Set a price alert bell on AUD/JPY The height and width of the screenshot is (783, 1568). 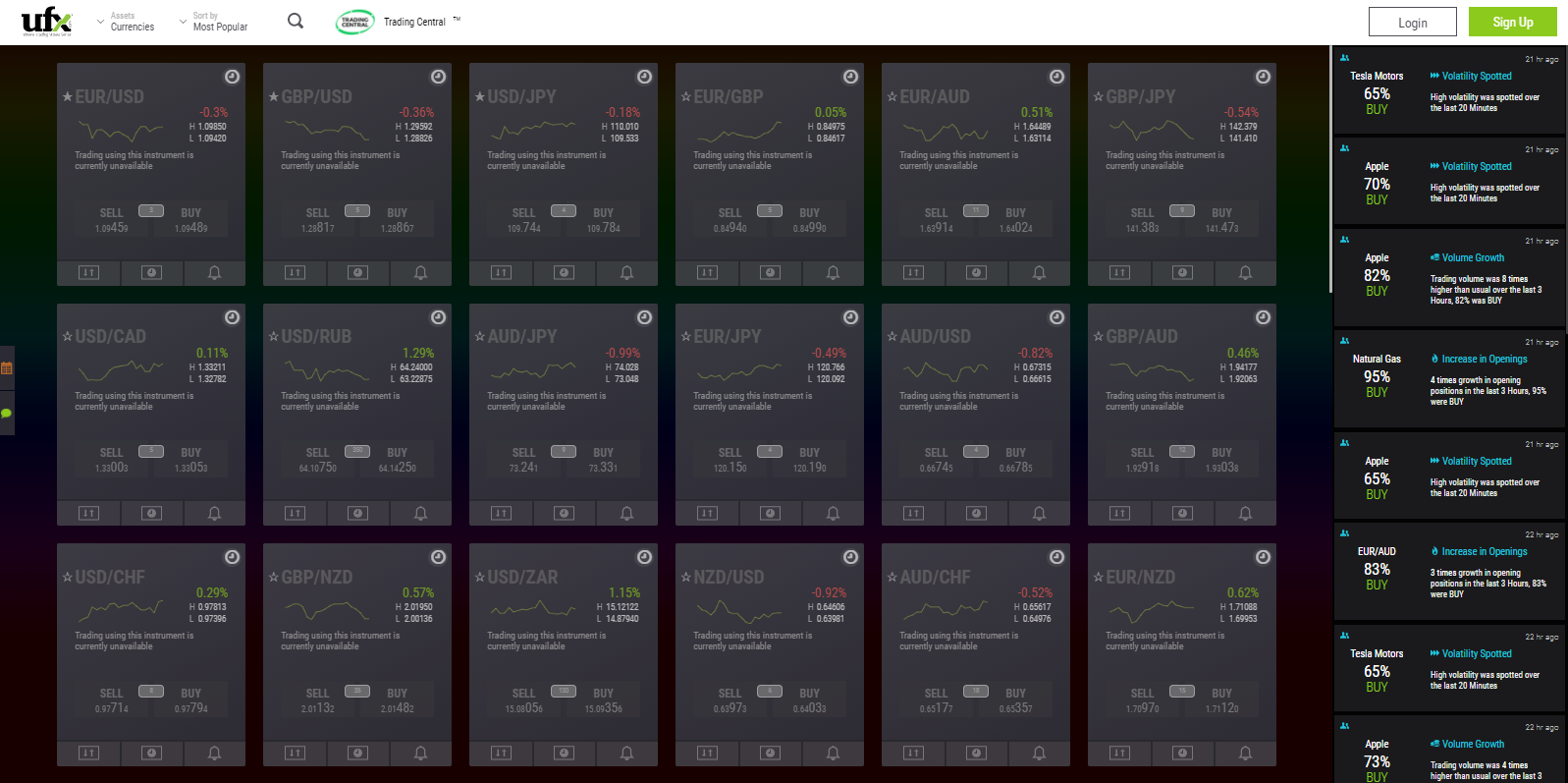pyautogui.click(x=626, y=513)
